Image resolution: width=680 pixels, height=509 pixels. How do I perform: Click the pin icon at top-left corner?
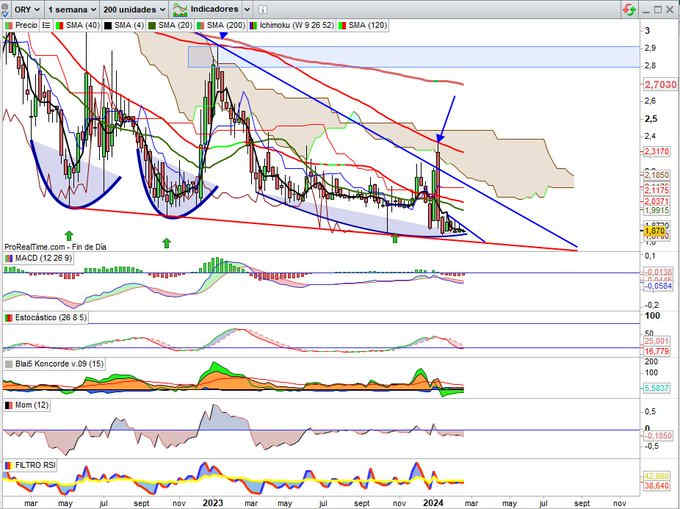(x=4, y=10)
